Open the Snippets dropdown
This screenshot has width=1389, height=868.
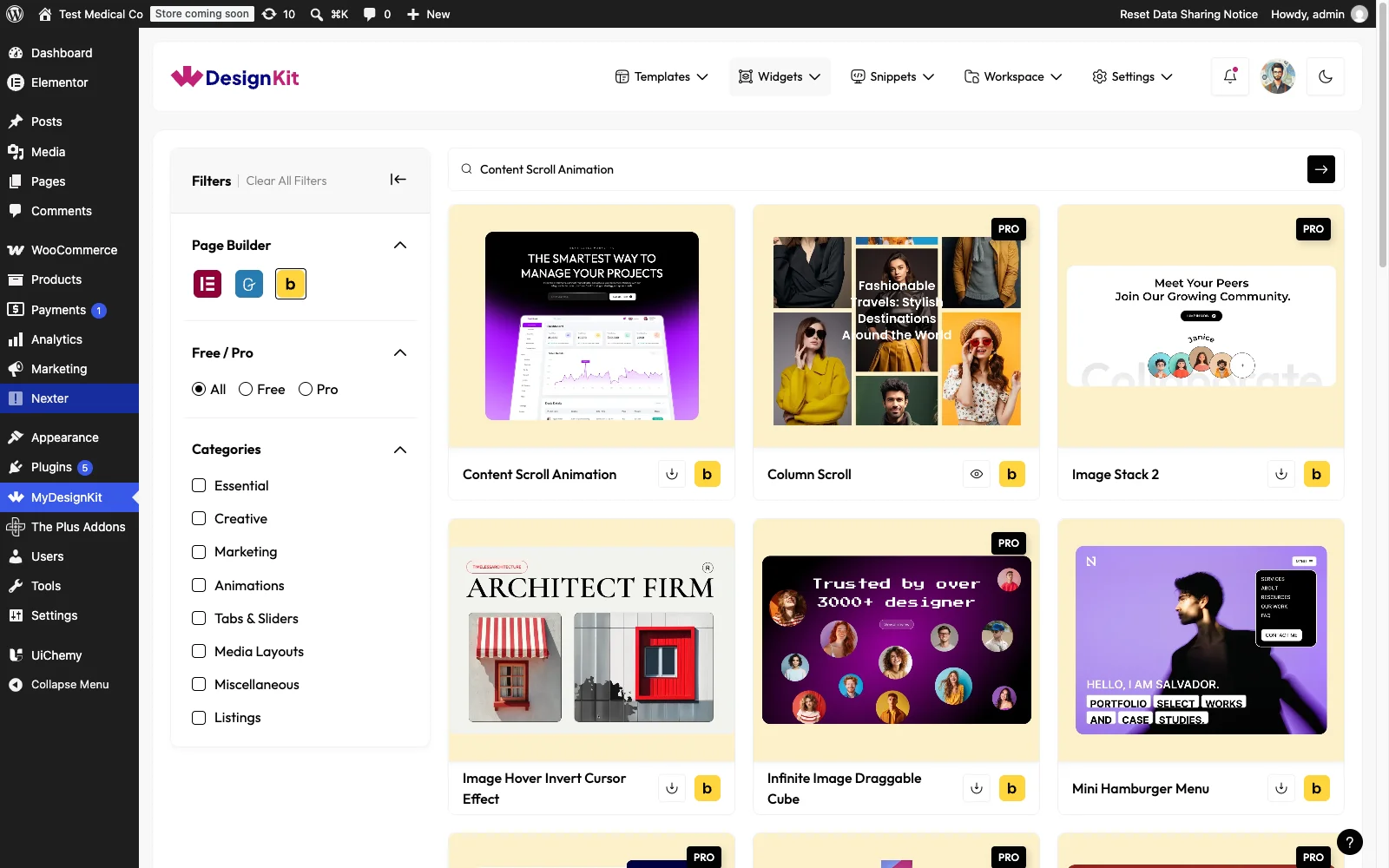point(892,76)
